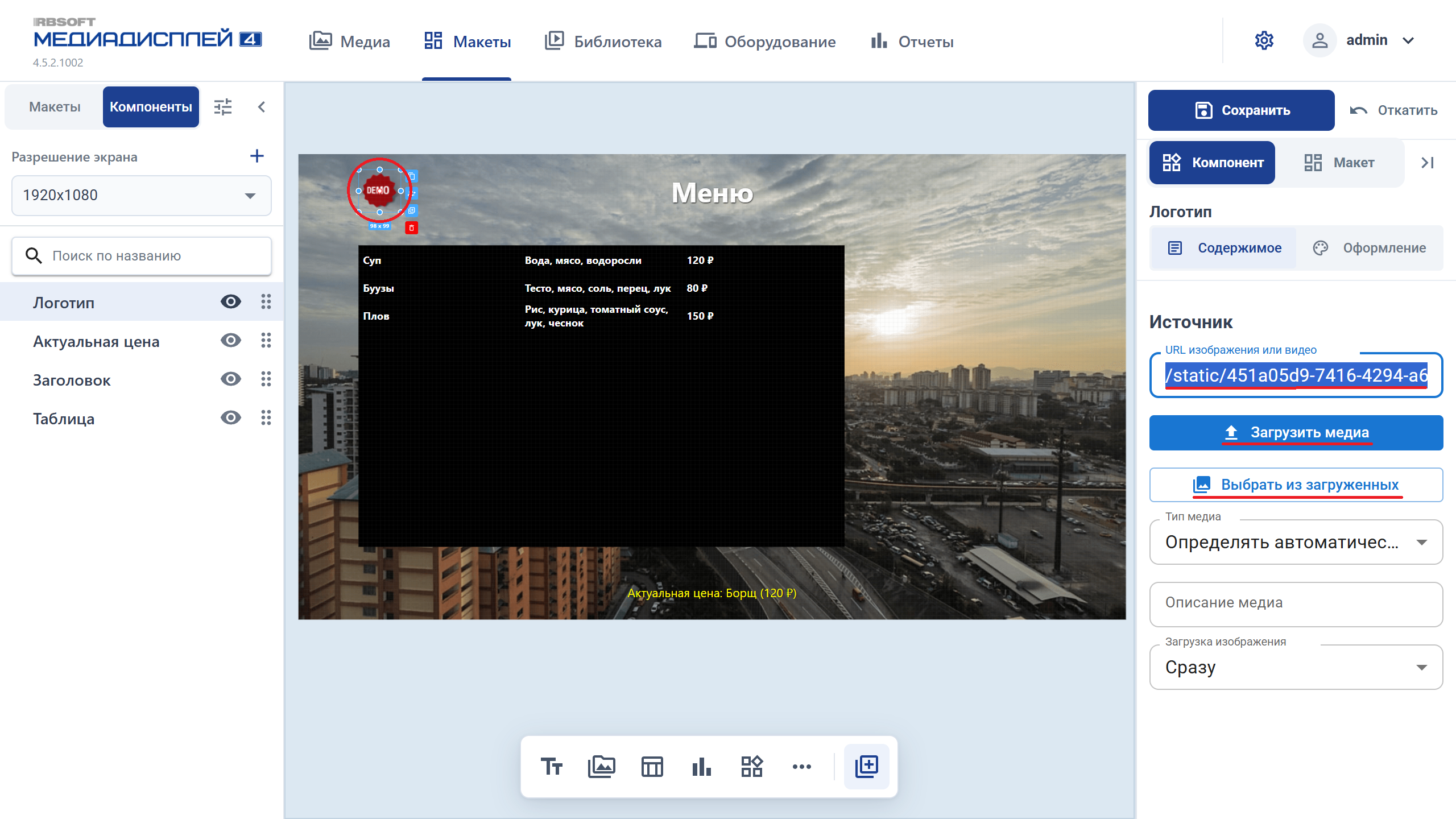Hide the Таблица component
The image size is (1456, 819).
pyautogui.click(x=231, y=417)
